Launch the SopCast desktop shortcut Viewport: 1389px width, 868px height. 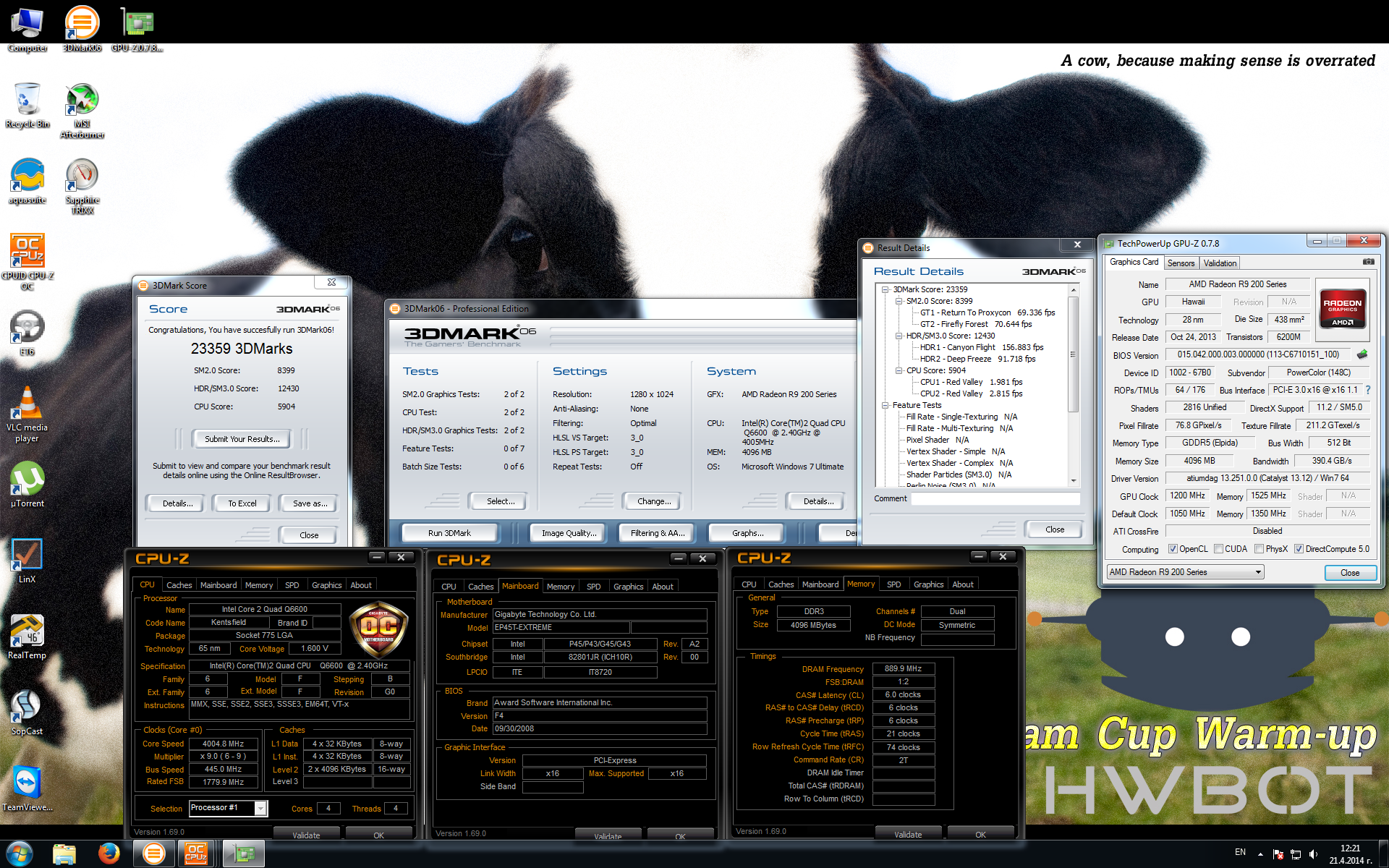pos(27,712)
